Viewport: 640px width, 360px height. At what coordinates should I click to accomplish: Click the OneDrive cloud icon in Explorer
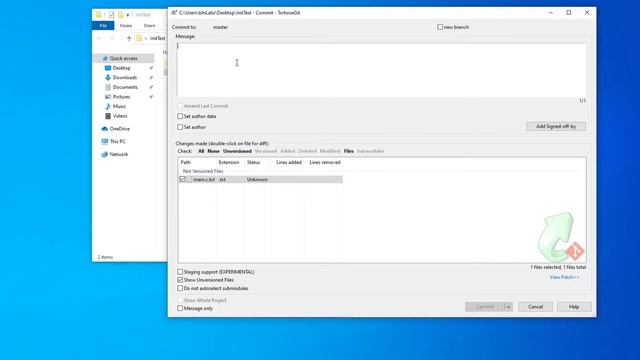104,129
